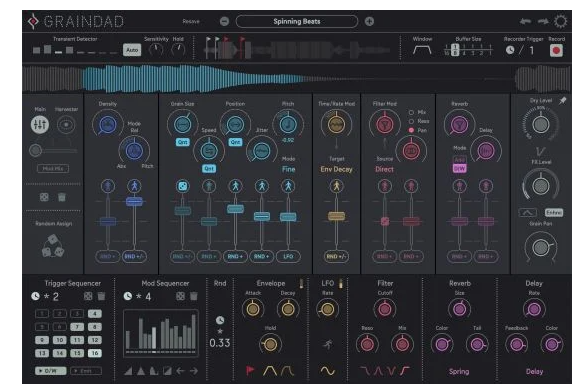Click the Resave preset button

coord(191,21)
